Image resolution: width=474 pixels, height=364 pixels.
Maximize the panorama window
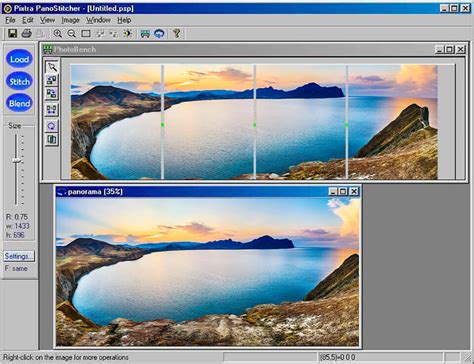pyautogui.click(x=343, y=192)
